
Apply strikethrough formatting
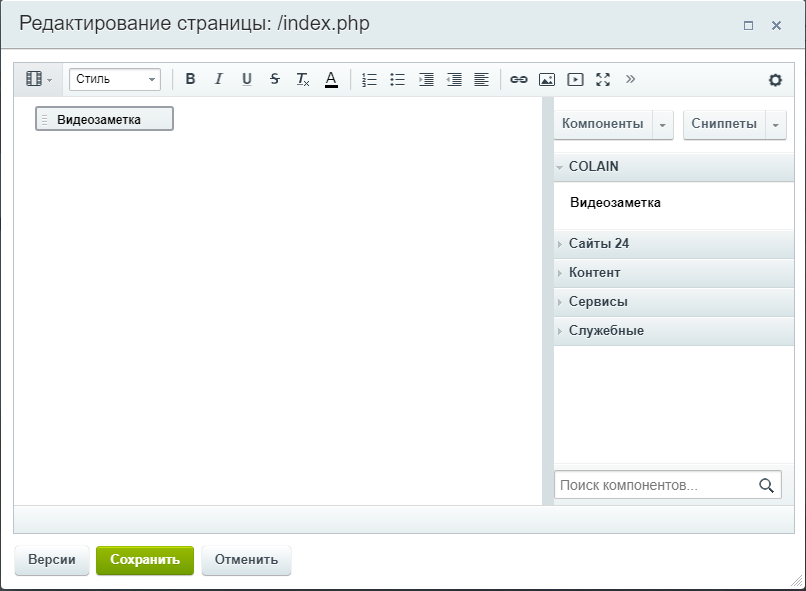pyautogui.click(x=275, y=80)
